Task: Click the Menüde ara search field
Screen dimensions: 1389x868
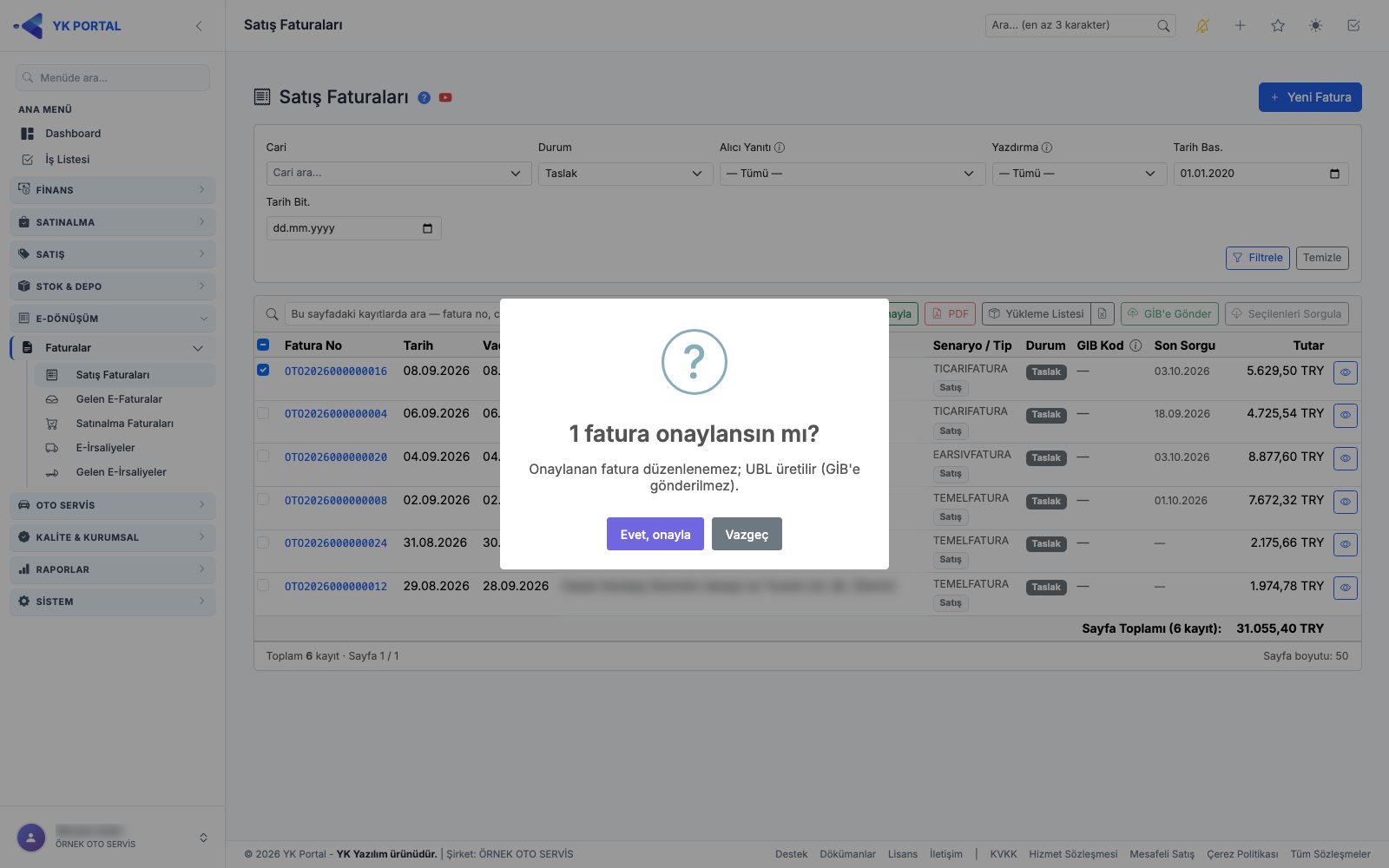Action: point(113,77)
